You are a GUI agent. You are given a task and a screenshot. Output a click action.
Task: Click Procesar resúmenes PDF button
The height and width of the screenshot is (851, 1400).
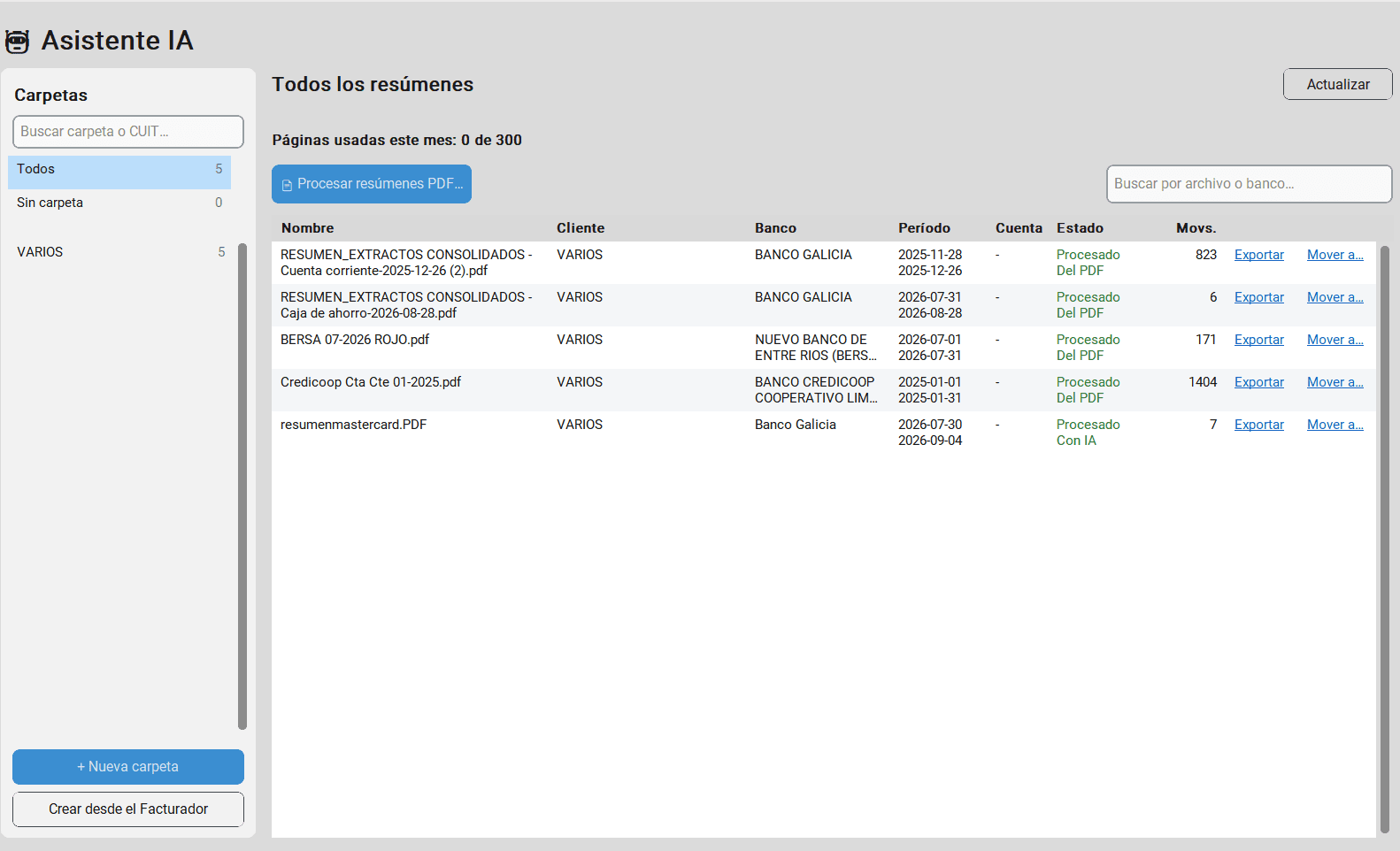(372, 184)
